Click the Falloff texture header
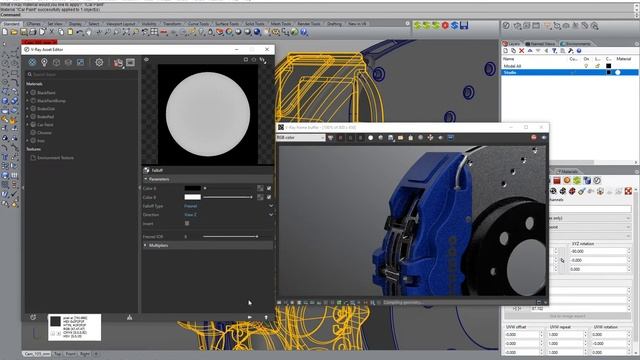Image resolution: width=640 pixels, height=360 pixels. [208, 170]
